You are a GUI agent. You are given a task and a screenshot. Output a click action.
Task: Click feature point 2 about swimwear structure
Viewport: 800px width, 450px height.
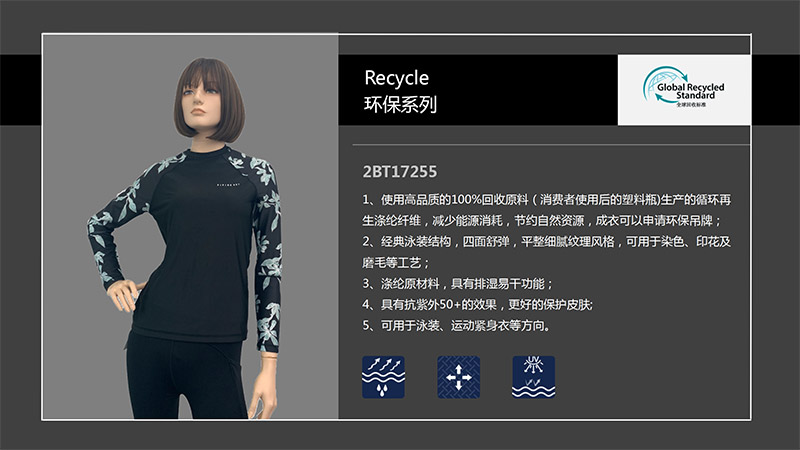(546, 252)
